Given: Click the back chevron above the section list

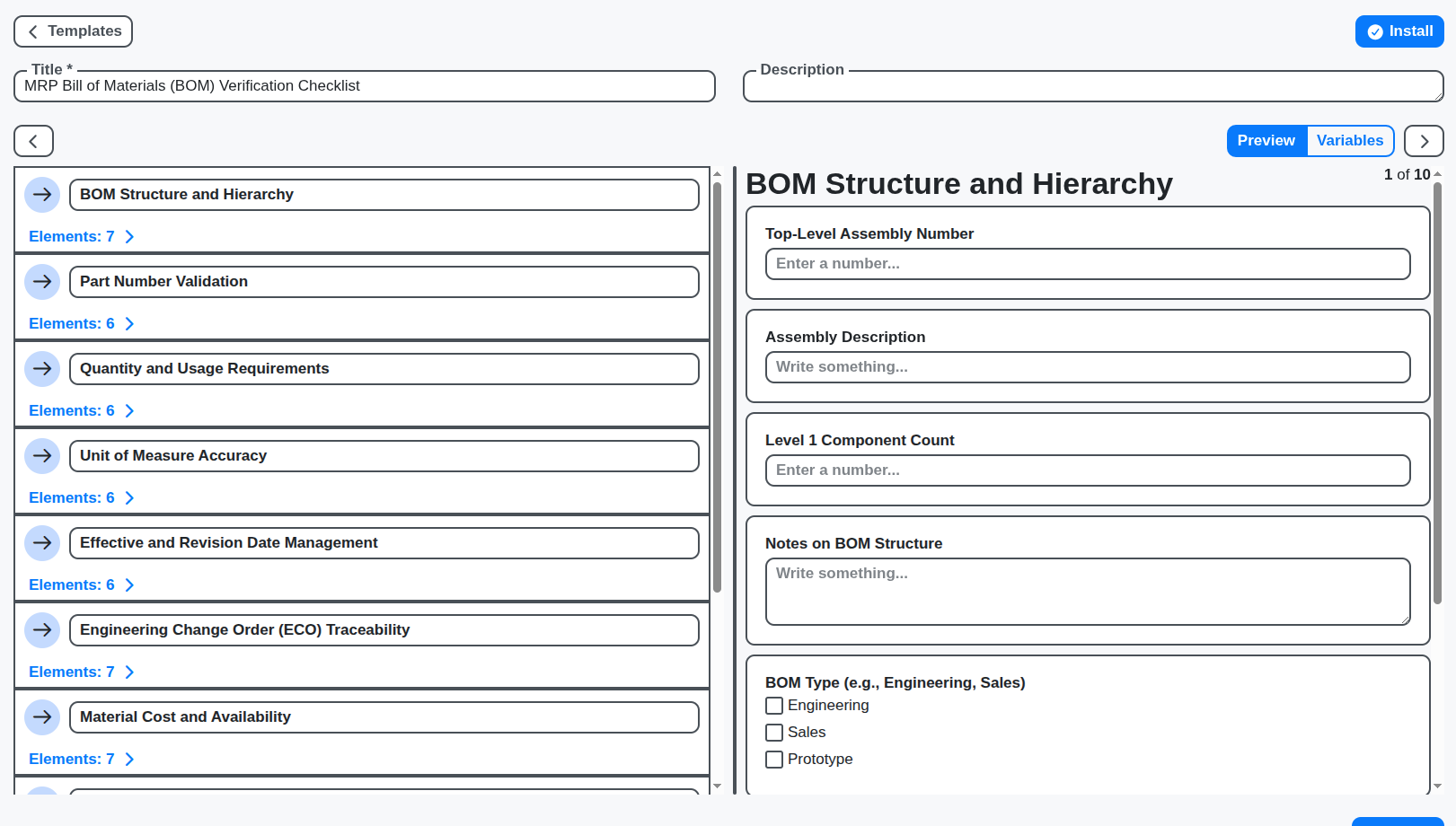Looking at the screenshot, I should [x=33, y=141].
